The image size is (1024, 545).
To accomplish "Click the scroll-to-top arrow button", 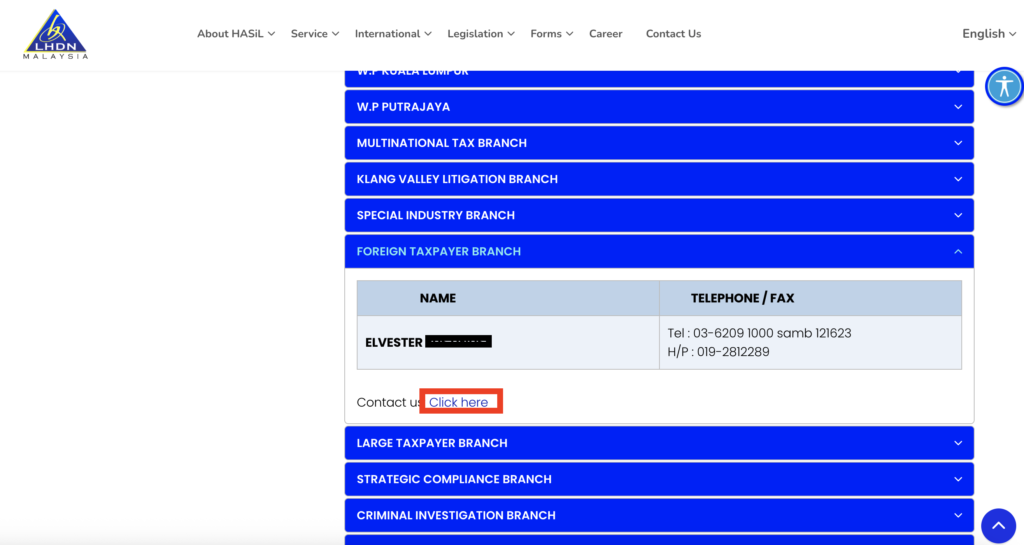I will [997, 525].
